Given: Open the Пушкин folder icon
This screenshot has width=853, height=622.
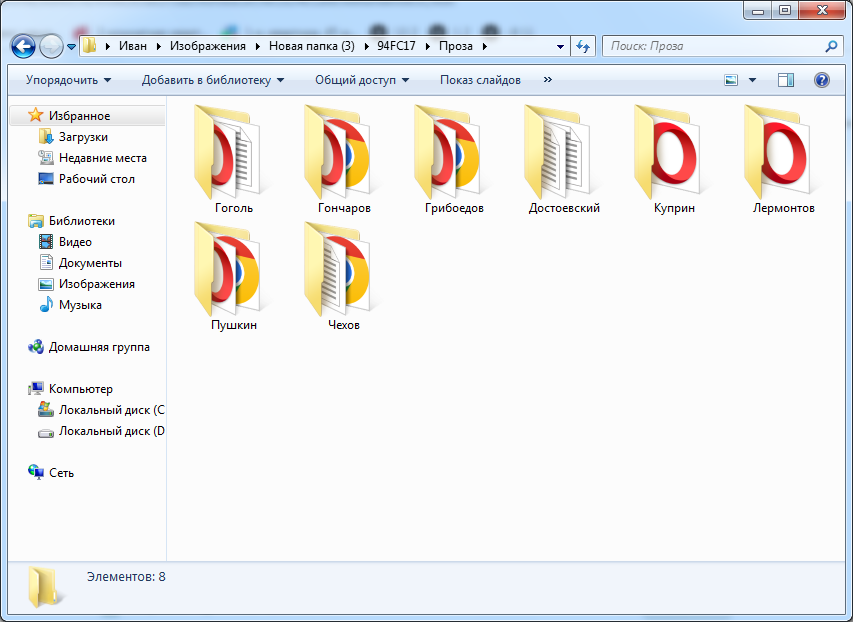Looking at the screenshot, I should click(x=230, y=269).
